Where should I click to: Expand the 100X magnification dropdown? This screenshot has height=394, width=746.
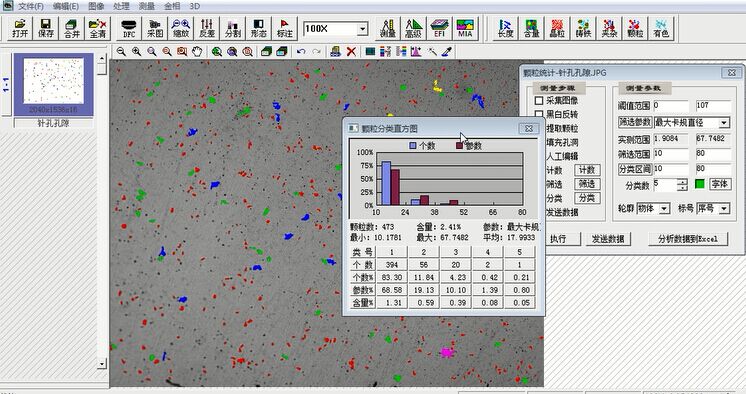pos(362,29)
